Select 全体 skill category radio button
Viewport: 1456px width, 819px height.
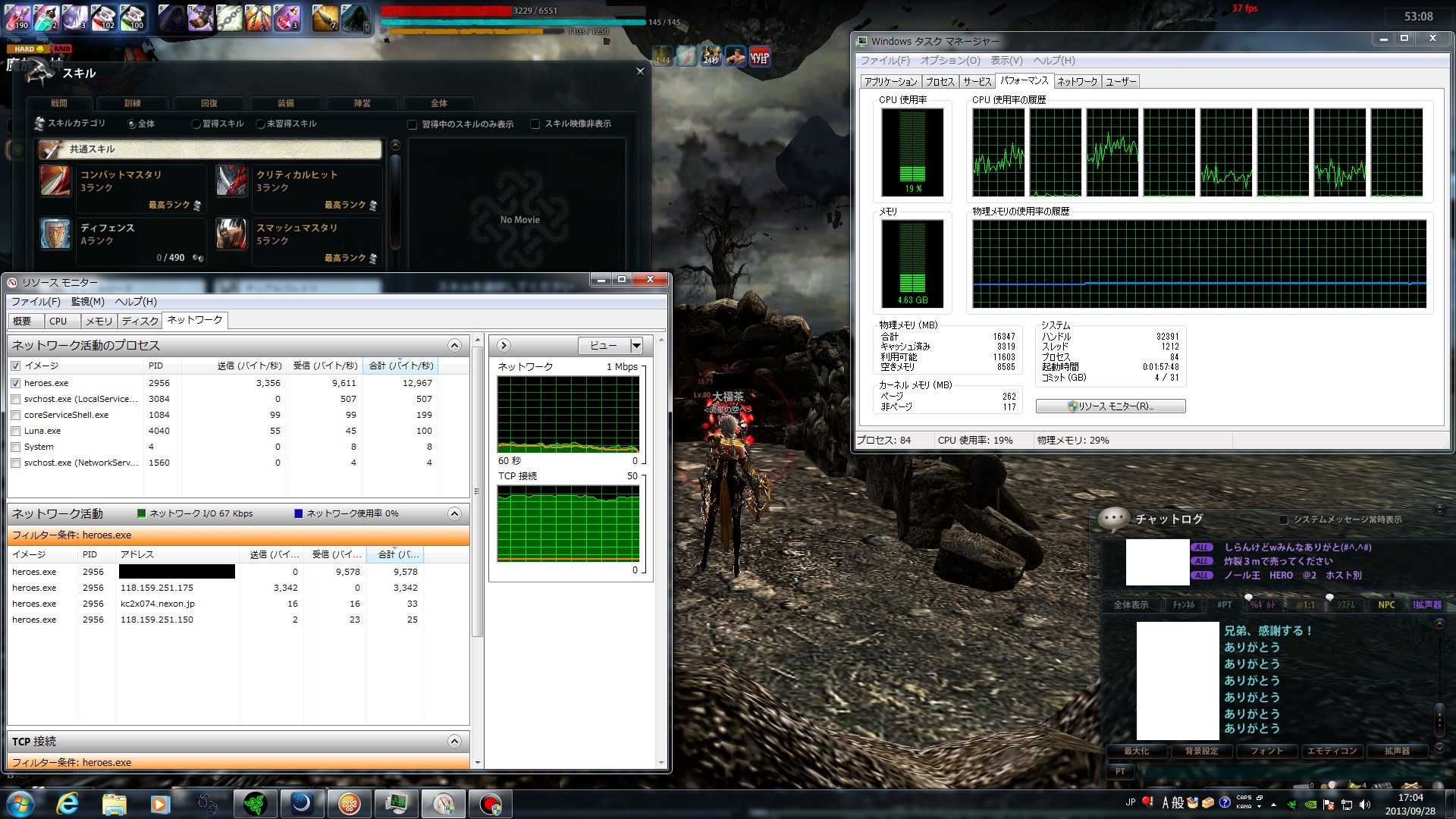coord(132,124)
